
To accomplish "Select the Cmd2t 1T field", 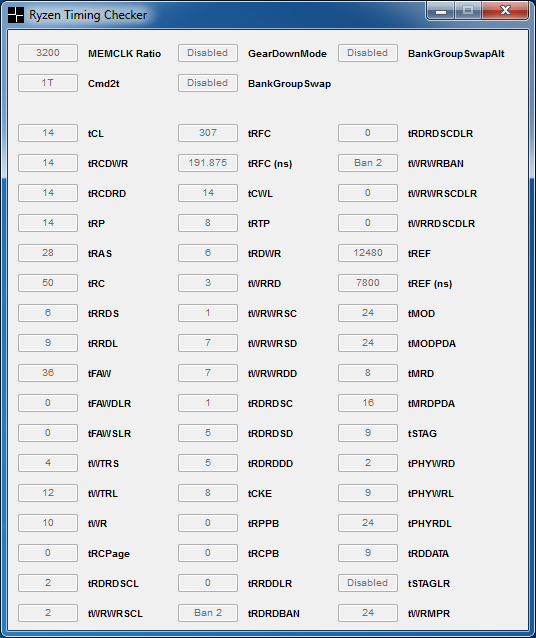I will (48, 83).
